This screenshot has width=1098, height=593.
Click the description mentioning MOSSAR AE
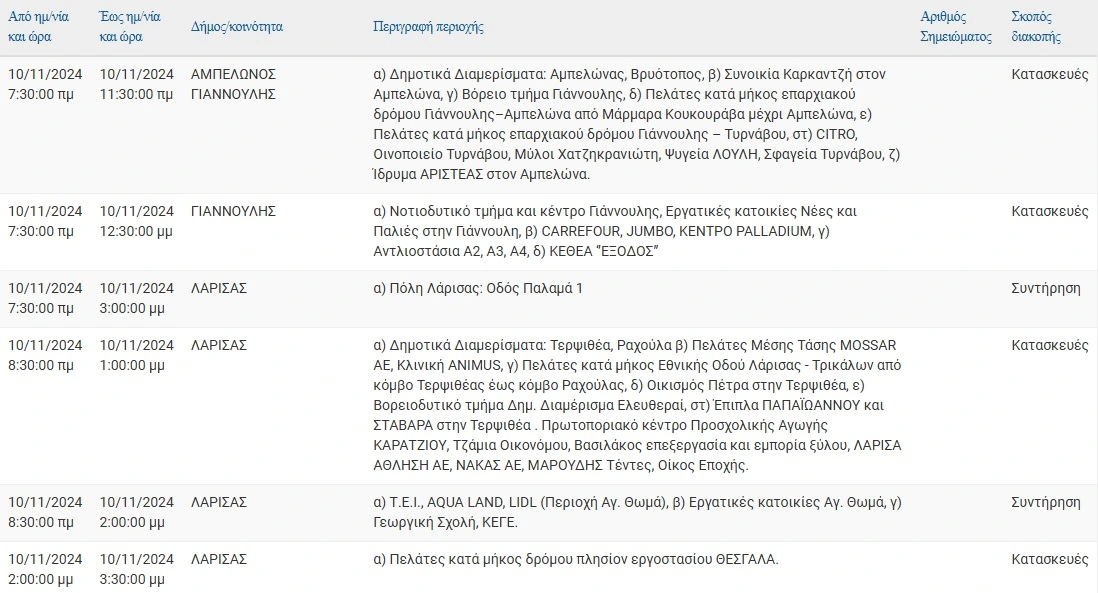pos(637,405)
